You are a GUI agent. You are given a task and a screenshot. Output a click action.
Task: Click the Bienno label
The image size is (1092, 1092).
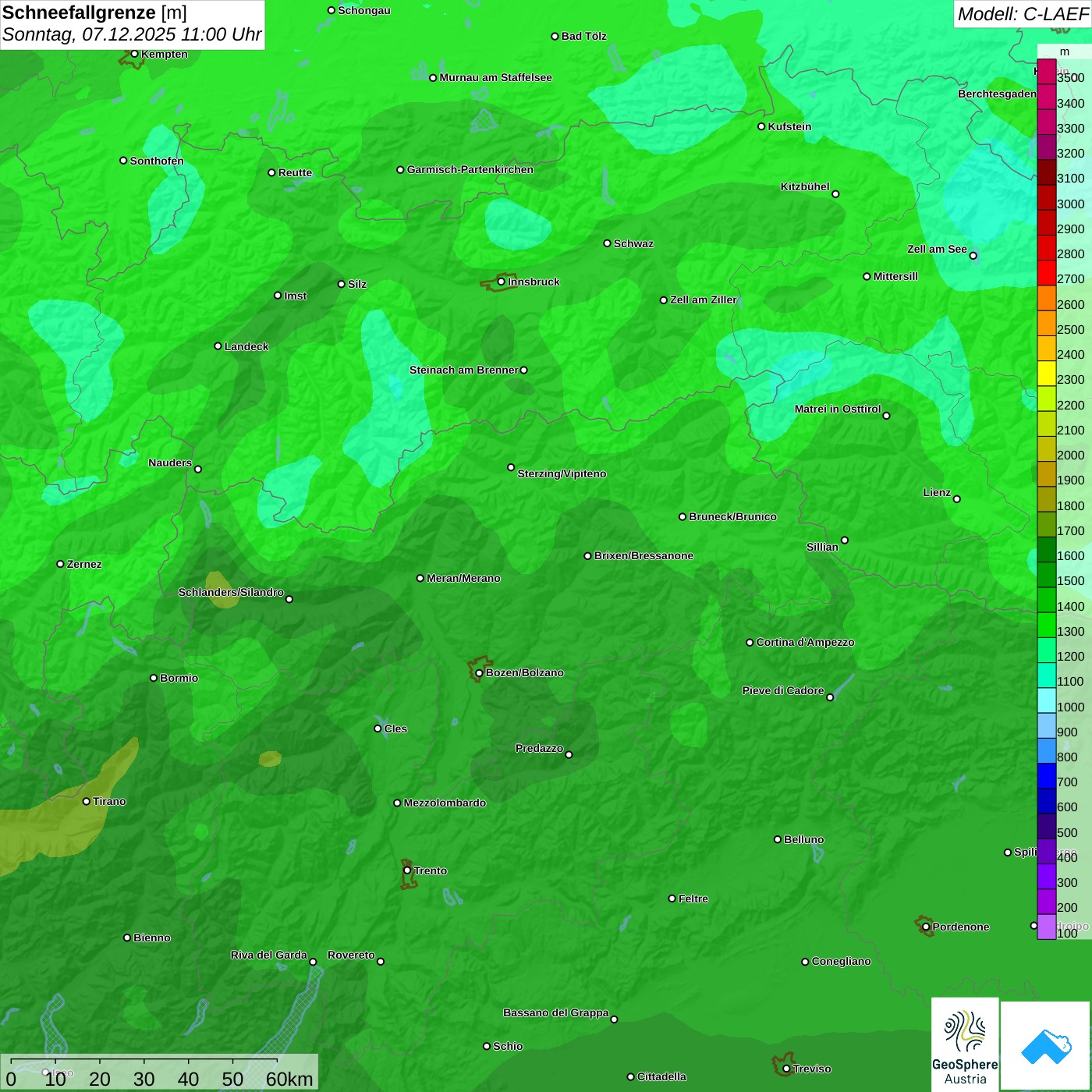(152, 938)
